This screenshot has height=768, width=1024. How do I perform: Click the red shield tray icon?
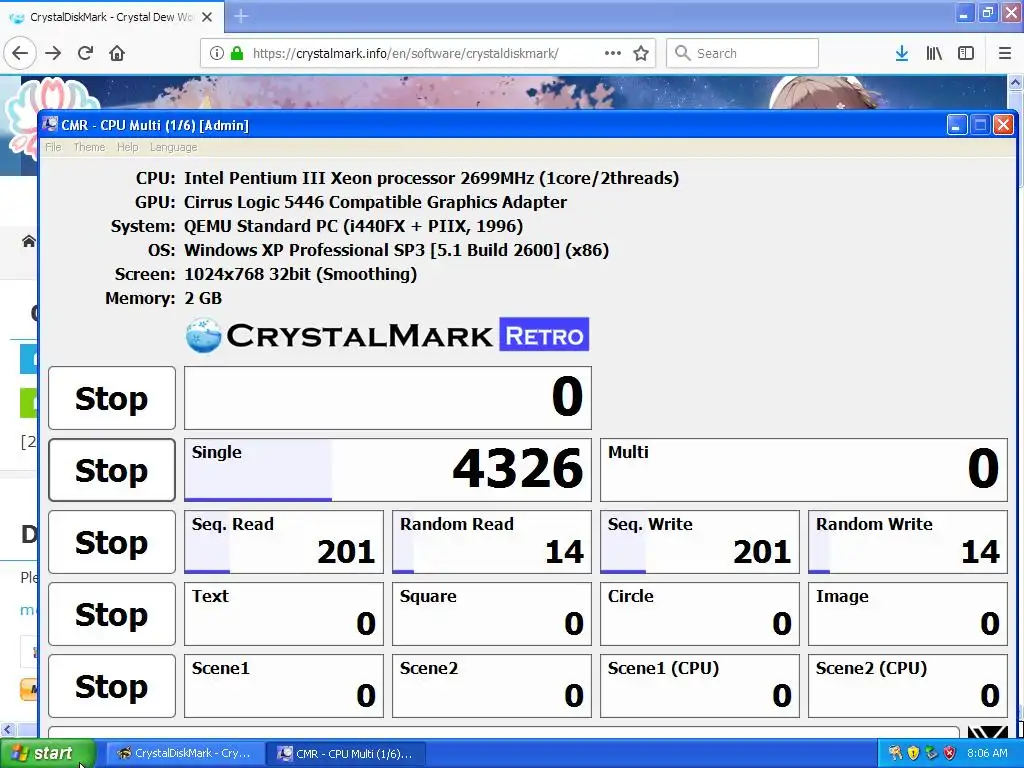point(950,753)
